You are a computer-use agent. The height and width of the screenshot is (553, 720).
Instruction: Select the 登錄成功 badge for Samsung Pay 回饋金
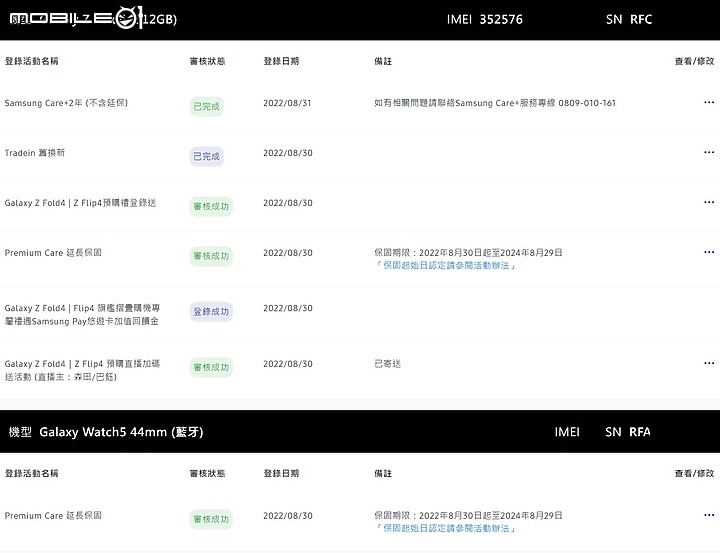click(x=211, y=312)
